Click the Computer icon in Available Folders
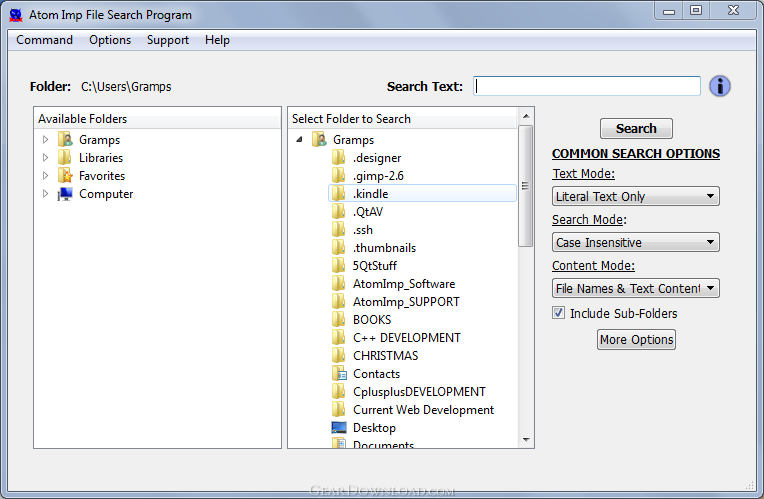 (65, 193)
